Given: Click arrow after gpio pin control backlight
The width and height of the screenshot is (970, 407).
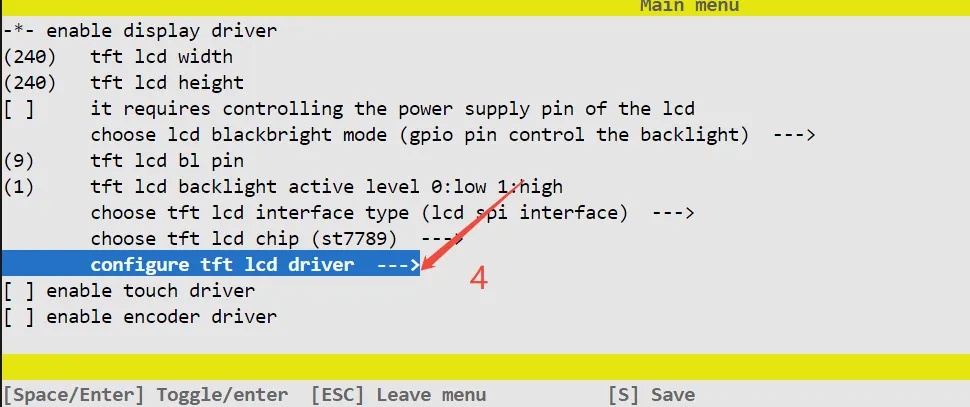Looking at the screenshot, I should point(794,135).
